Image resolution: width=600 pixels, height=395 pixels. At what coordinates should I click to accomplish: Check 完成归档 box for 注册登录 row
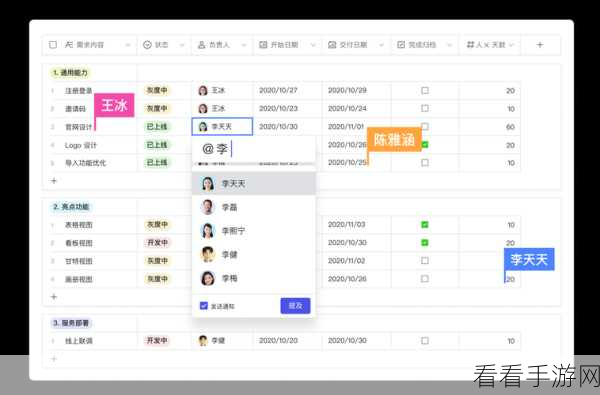coord(425,91)
